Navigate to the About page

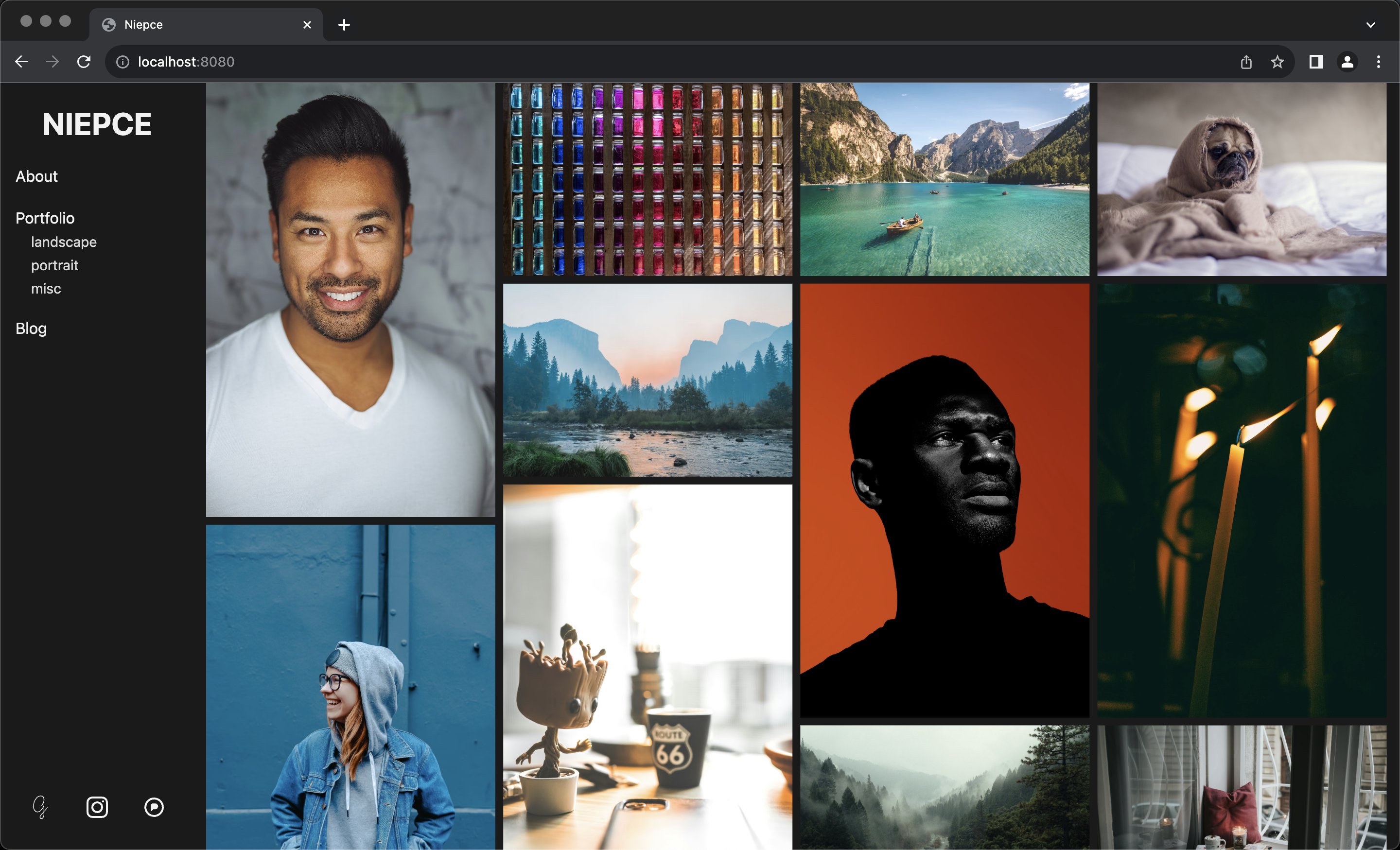pyautogui.click(x=36, y=177)
